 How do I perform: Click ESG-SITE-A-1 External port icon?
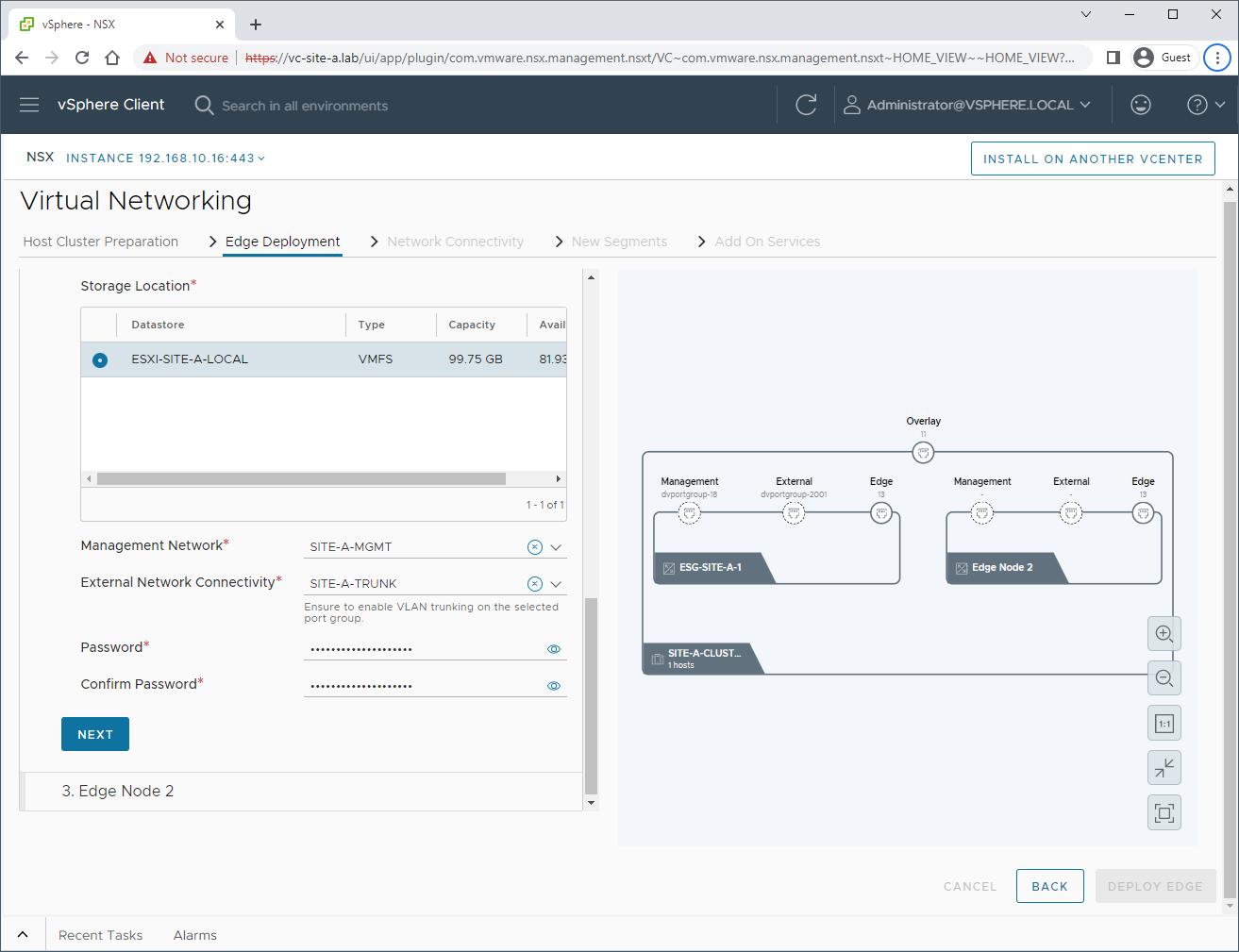pos(795,513)
